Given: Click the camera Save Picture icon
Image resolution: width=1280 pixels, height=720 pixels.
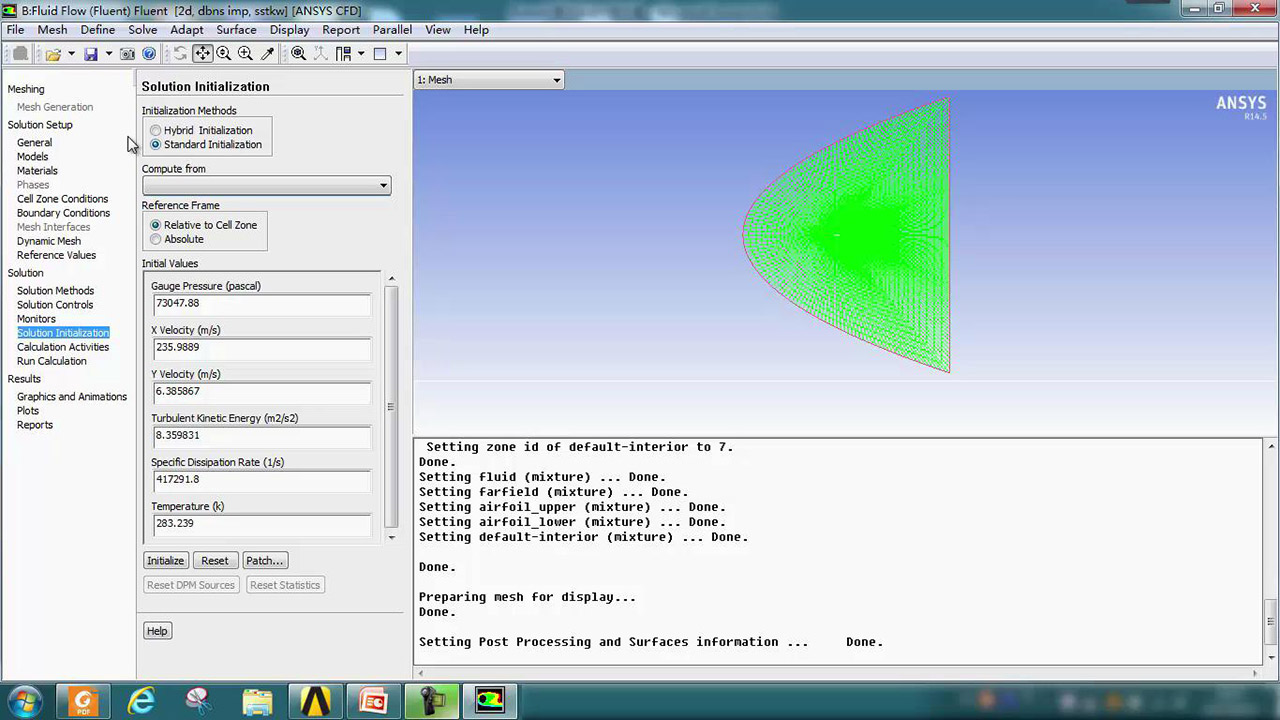Looking at the screenshot, I should [128, 54].
